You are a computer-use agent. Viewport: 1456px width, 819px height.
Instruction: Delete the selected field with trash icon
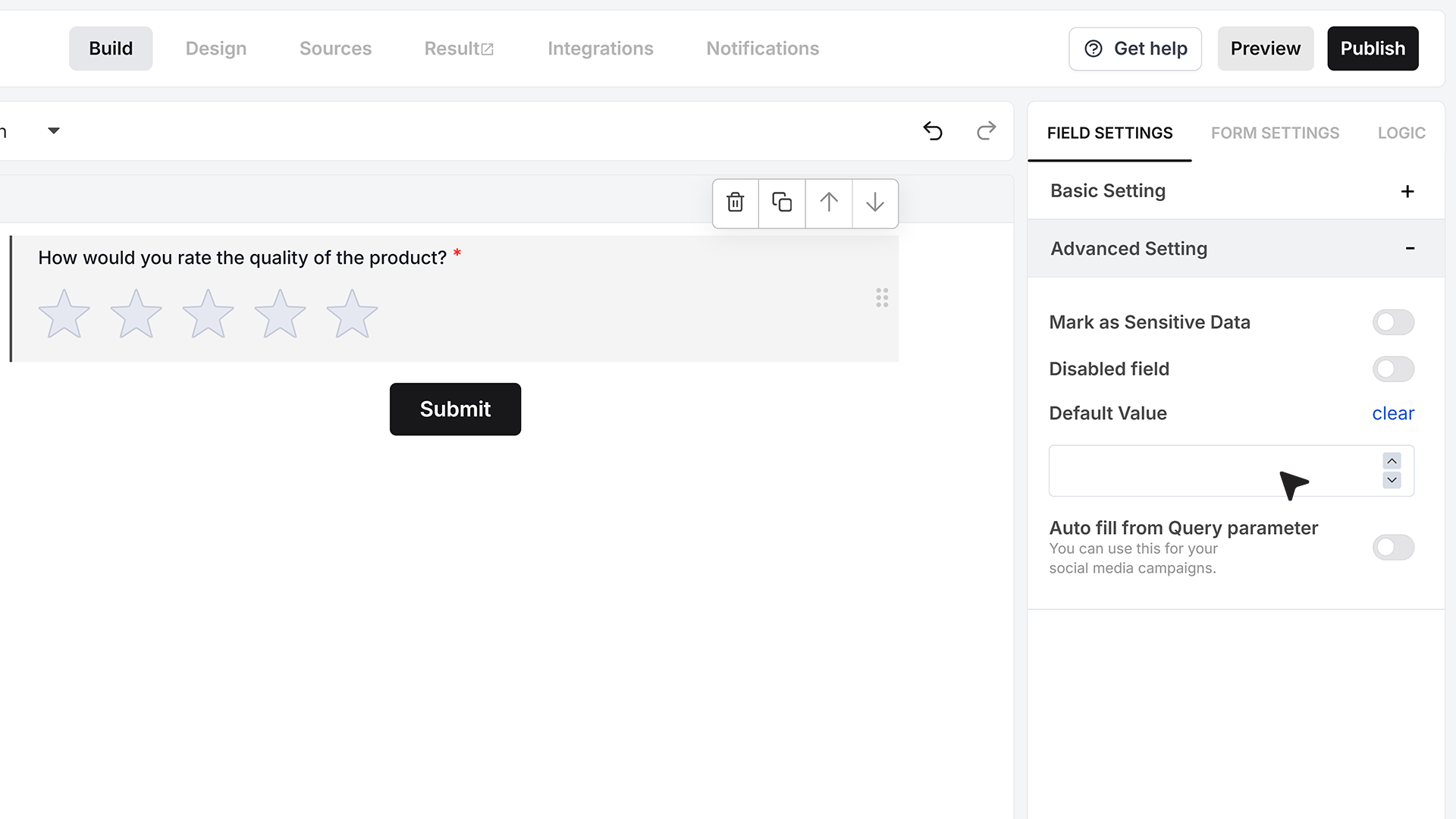click(735, 202)
